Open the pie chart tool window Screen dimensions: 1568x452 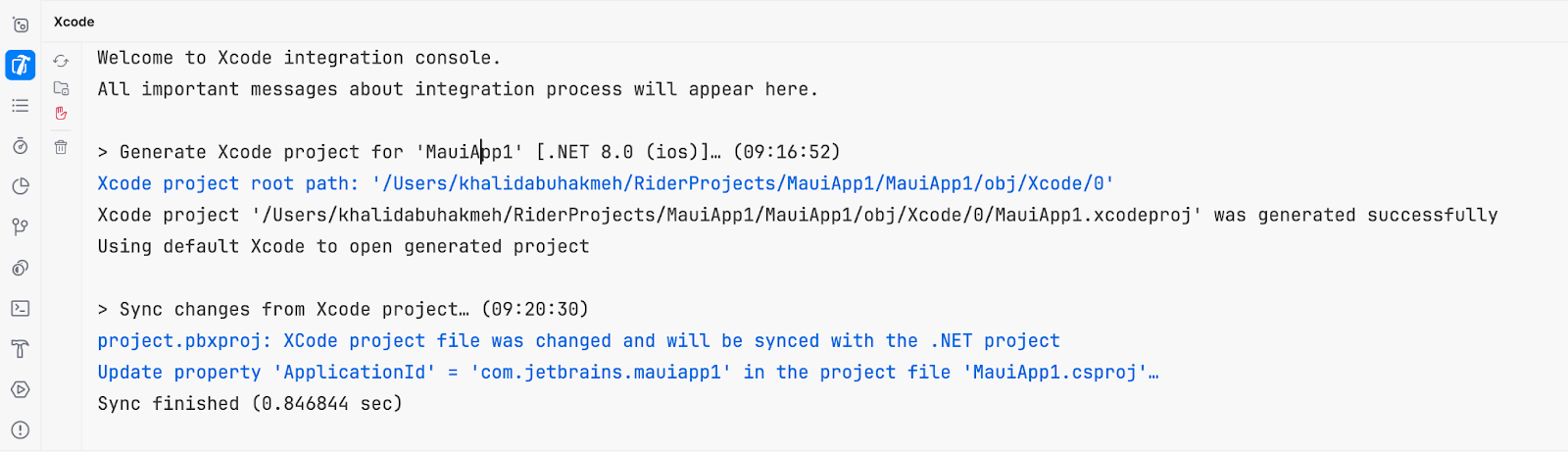coord(21,186)
